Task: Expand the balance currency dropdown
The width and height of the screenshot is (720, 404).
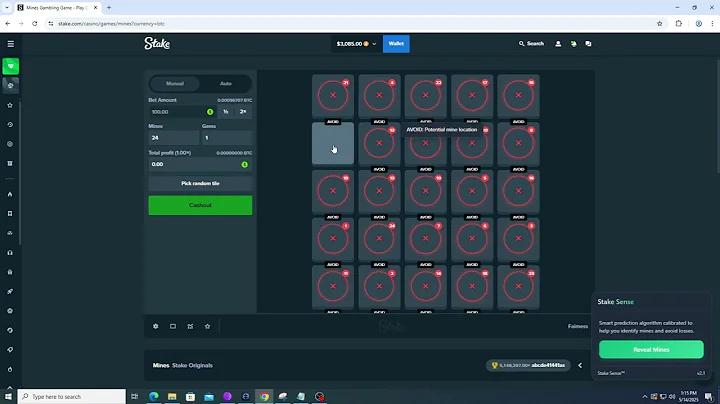Action: pos(356,44)
